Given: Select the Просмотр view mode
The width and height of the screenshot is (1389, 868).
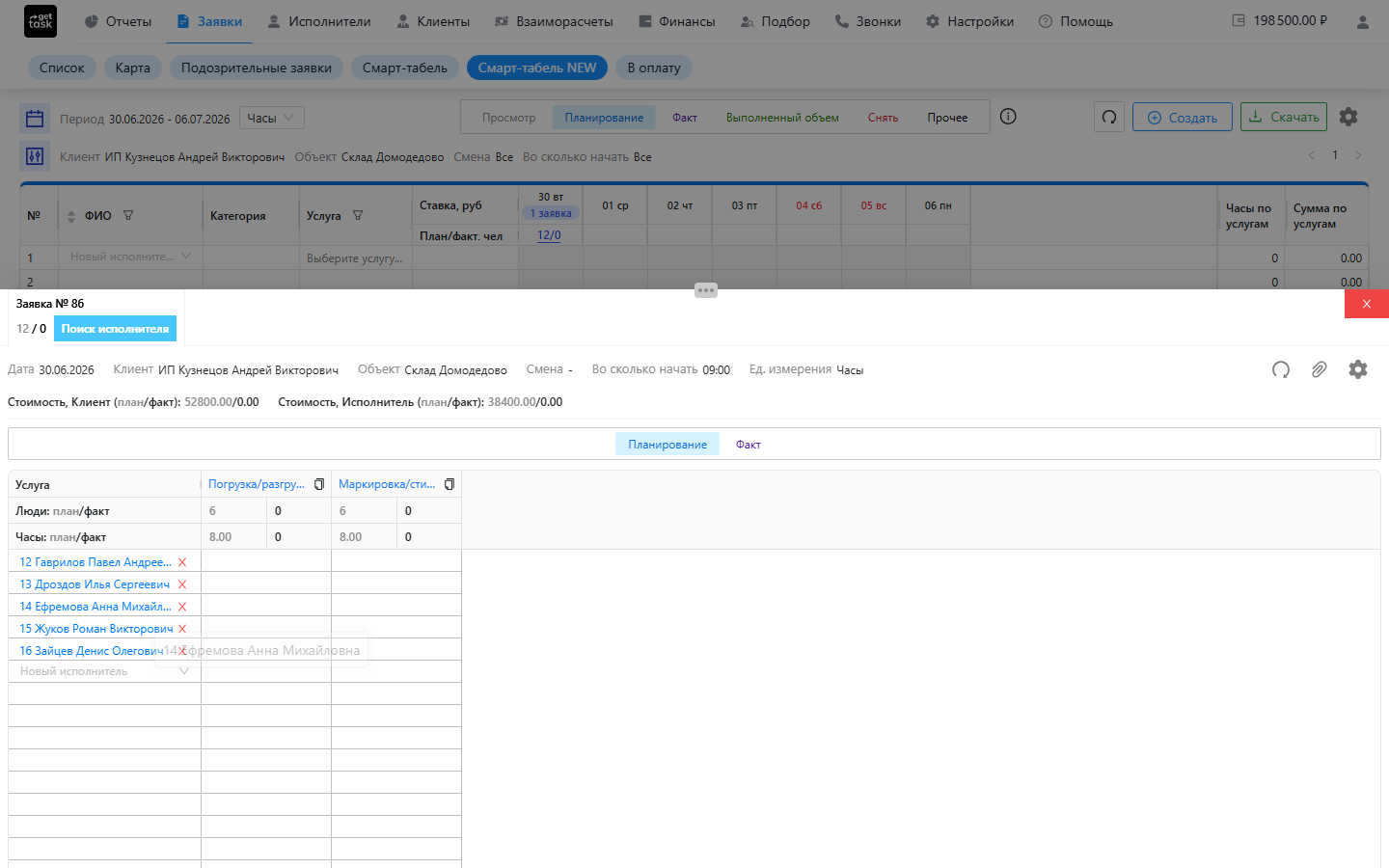Looking at the screenshot, I should coord(508,118).
